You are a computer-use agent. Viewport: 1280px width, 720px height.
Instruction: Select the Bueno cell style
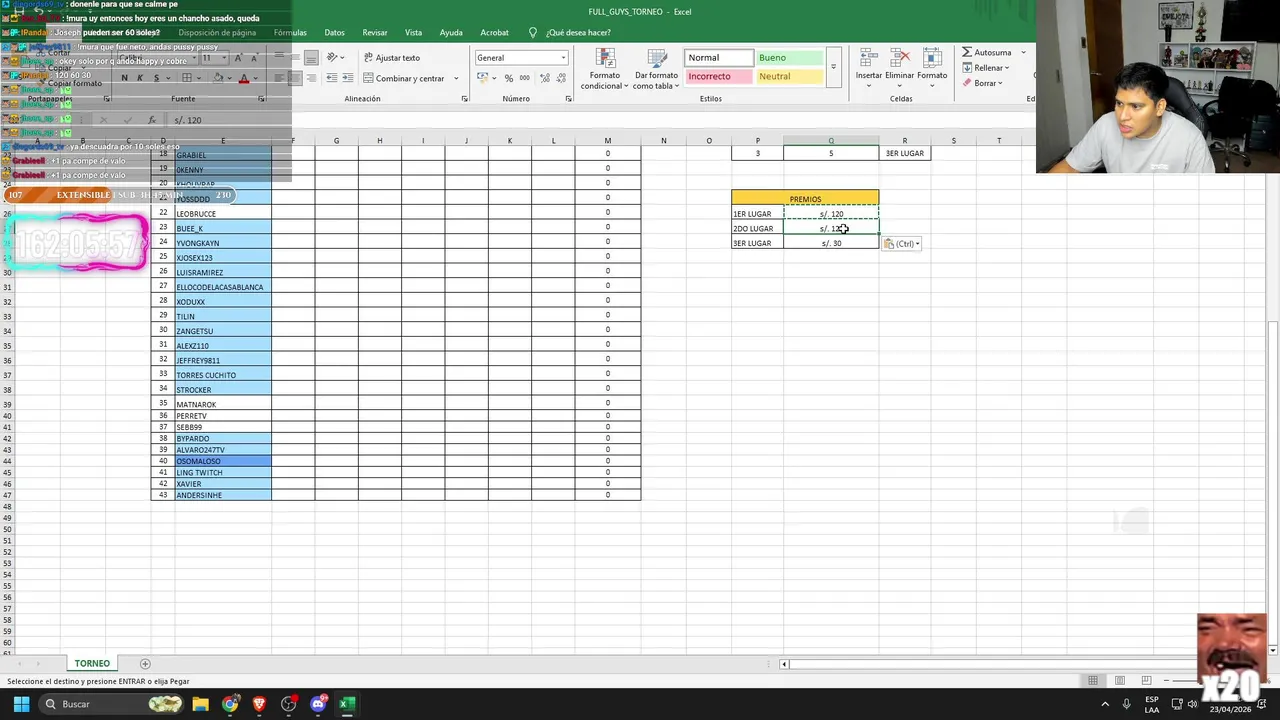(789, 58)
